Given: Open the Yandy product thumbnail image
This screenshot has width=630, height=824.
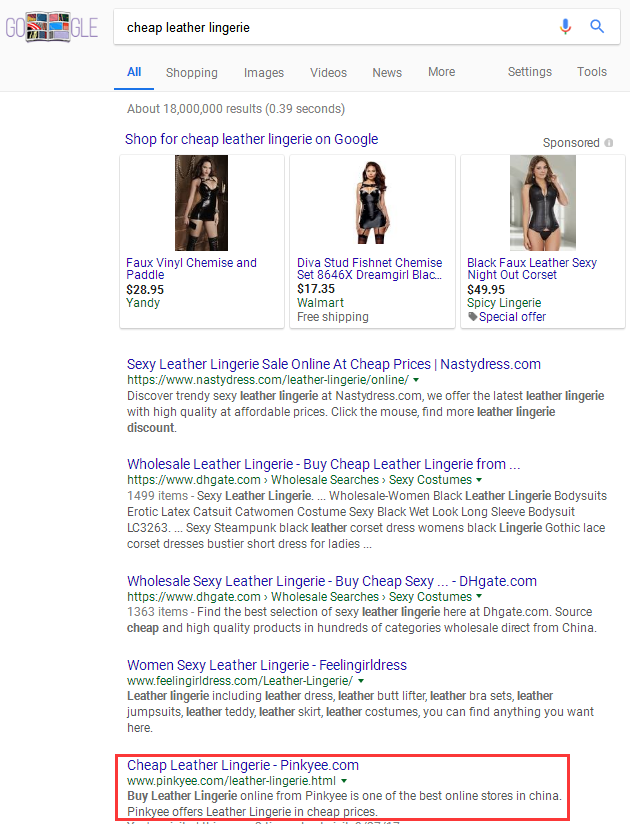Looking at the screenshot, I should coord(201,202).
